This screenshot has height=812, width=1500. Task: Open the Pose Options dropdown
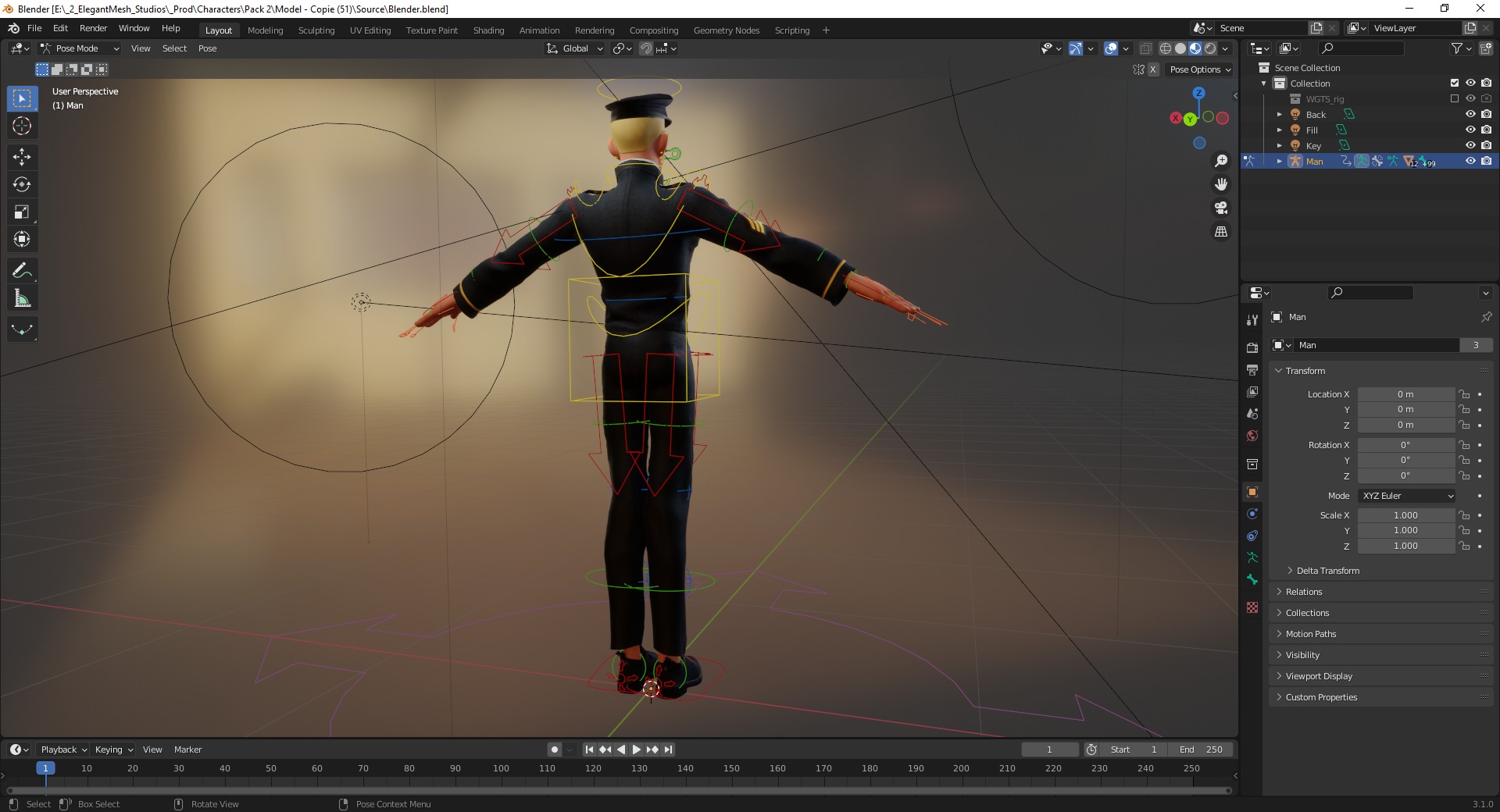pyautogui.click(x=1200, y=69)
